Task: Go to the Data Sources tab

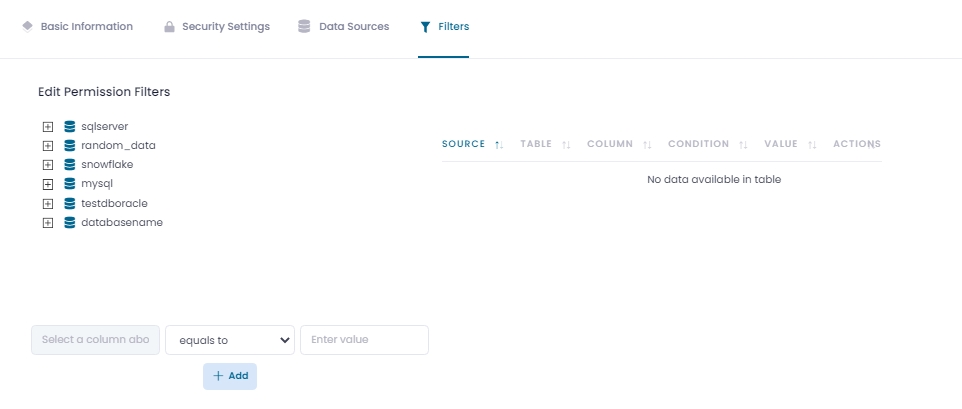Action: click(x=343, y=27)
